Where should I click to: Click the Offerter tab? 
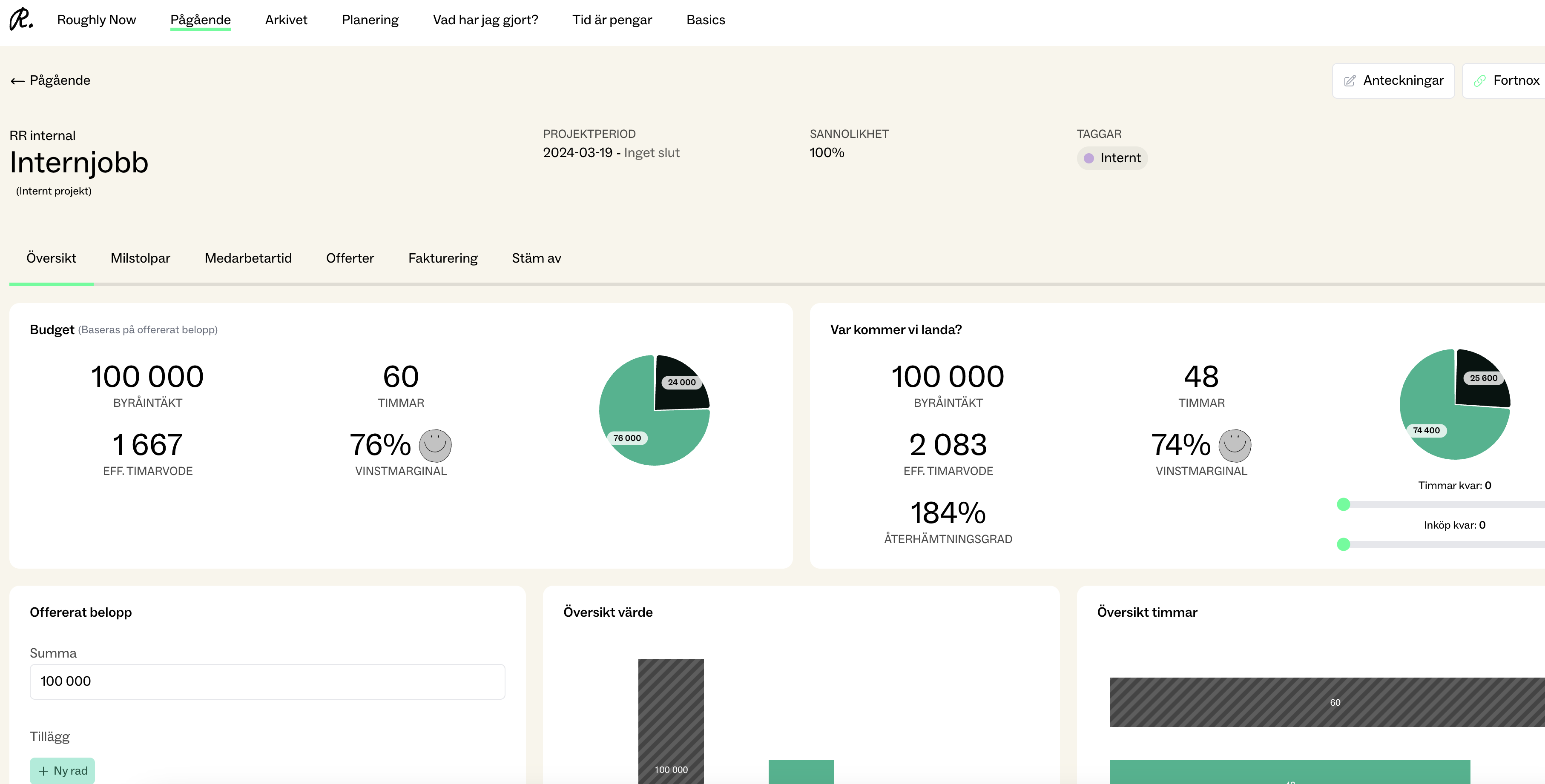tap(350, 258)
